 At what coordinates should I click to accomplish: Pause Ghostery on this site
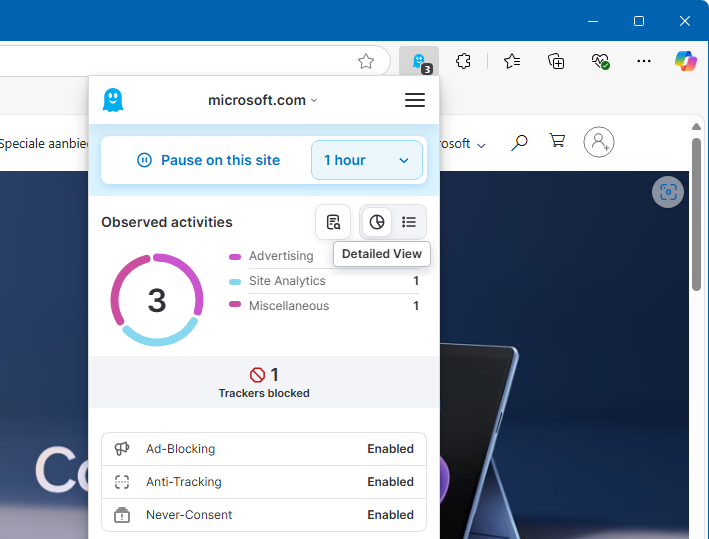point(208,160)
